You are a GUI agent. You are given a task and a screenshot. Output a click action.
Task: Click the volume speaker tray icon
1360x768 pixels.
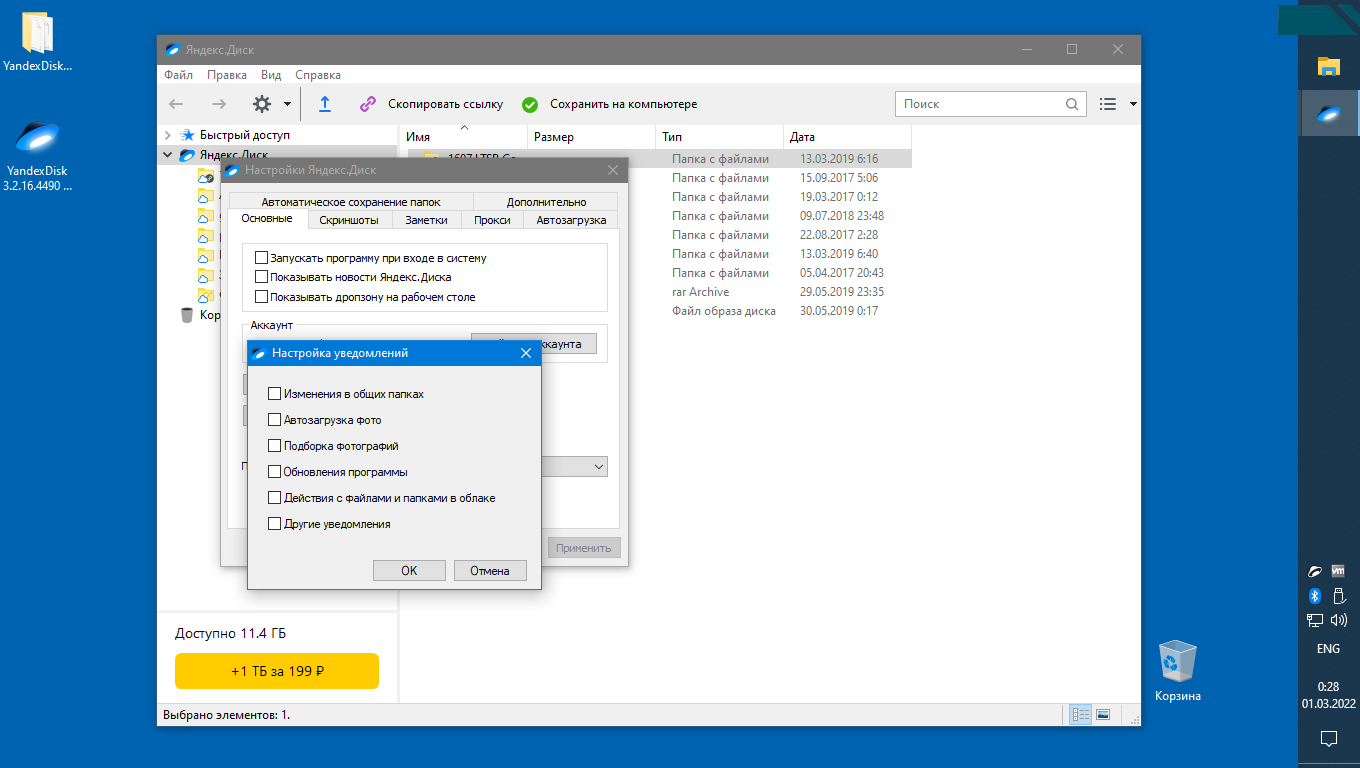(1338, 620)
